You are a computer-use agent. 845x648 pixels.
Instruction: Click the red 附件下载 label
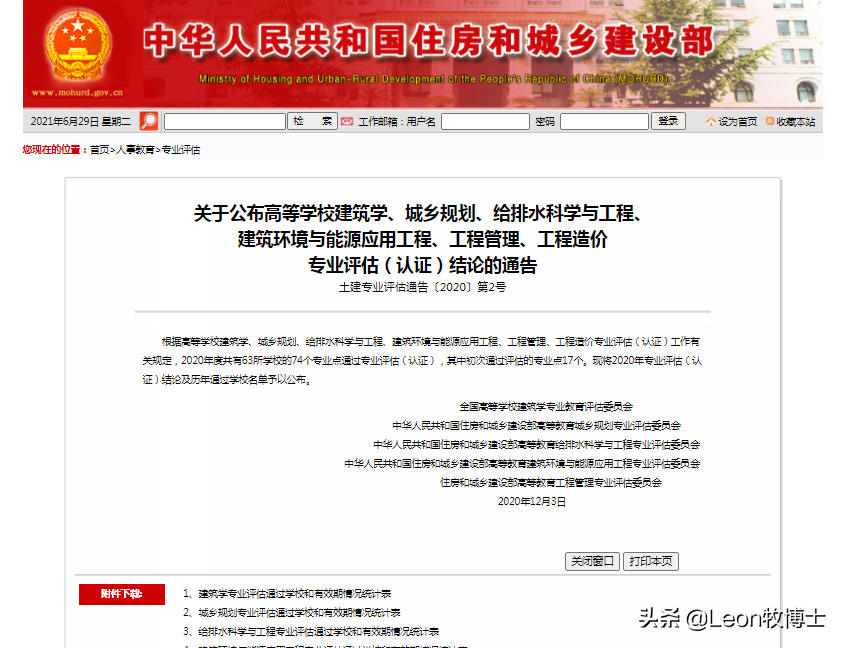tap(120, 593)
